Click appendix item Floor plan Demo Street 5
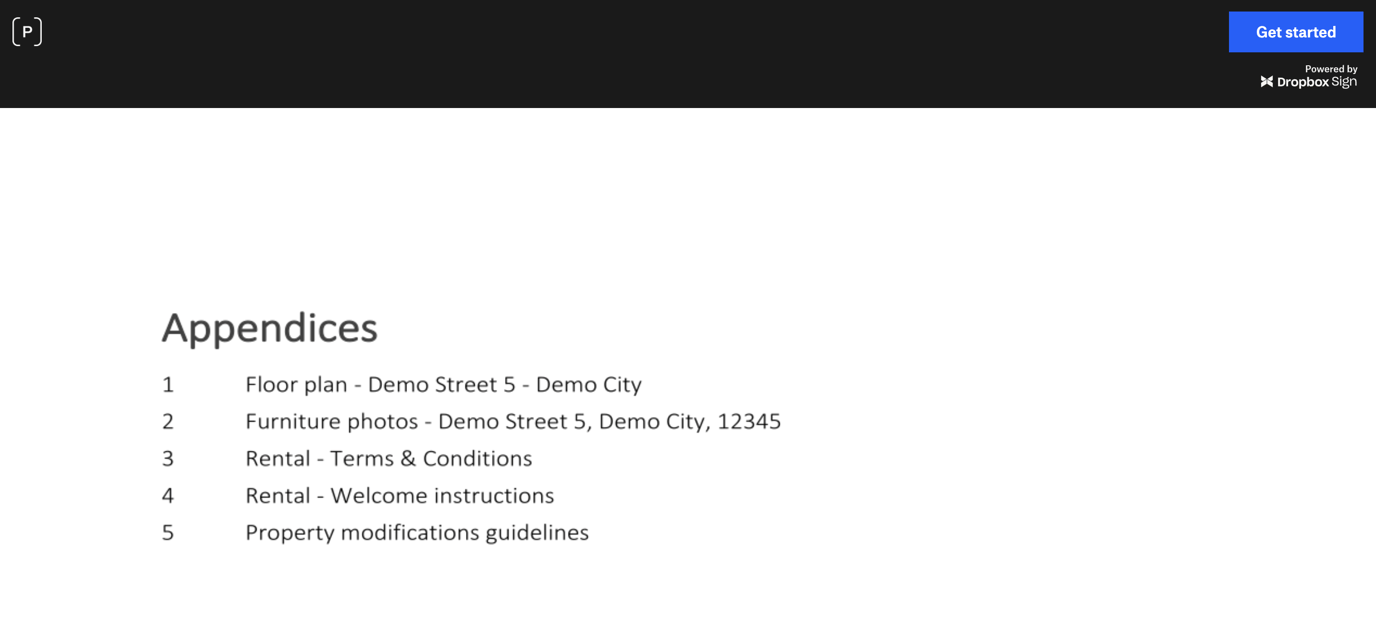1376x627 pixels. pos(443,384)
